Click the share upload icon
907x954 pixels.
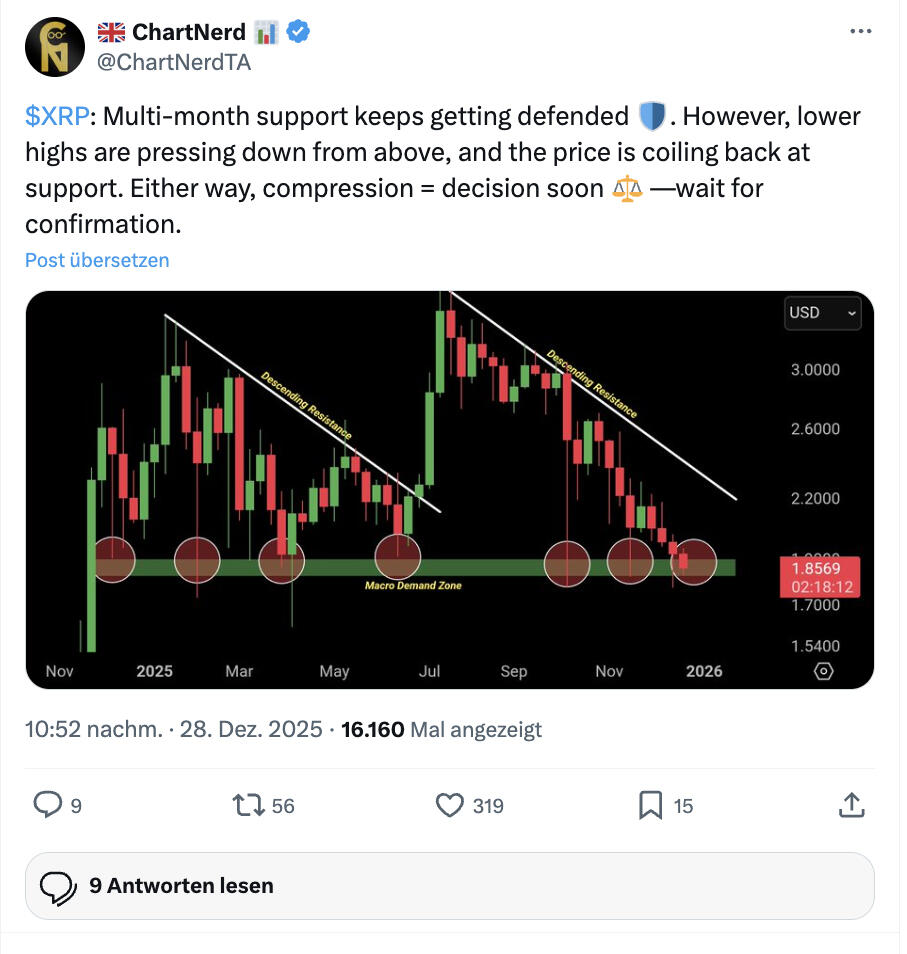[851, 805]
